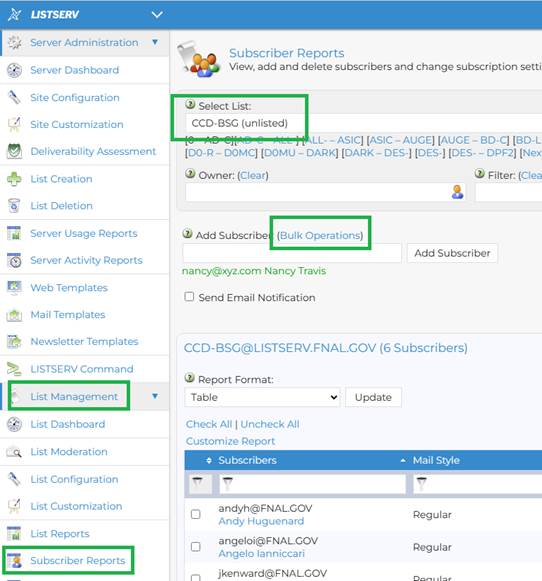This screenshot has height=581, width=542.
Task: Enable the Send Email Notification checkbox
Action: pyautogui.click(x=189, y=297)
